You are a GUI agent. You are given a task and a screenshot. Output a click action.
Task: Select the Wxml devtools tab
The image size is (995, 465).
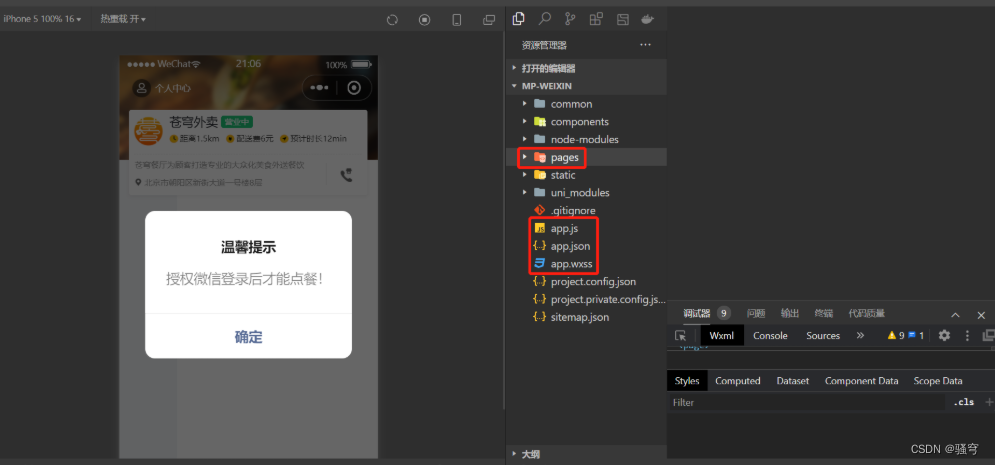click(722, 336)
